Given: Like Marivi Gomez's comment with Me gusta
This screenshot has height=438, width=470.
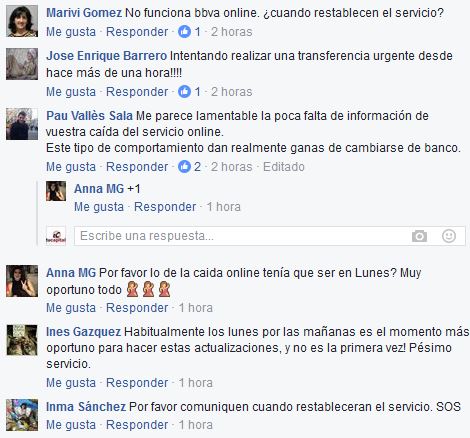Looking at the screenshot, I should coord(71,32).
